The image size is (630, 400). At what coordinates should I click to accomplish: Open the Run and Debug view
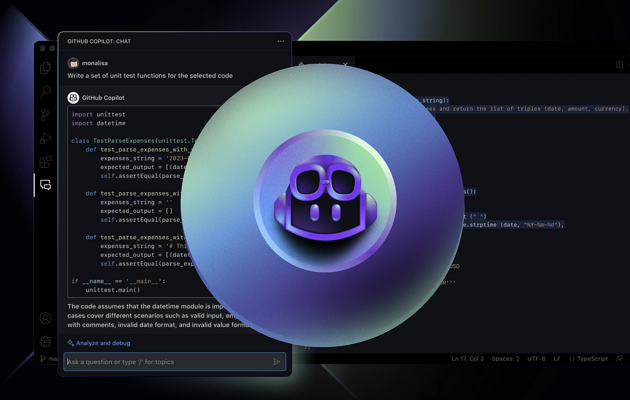45,138
